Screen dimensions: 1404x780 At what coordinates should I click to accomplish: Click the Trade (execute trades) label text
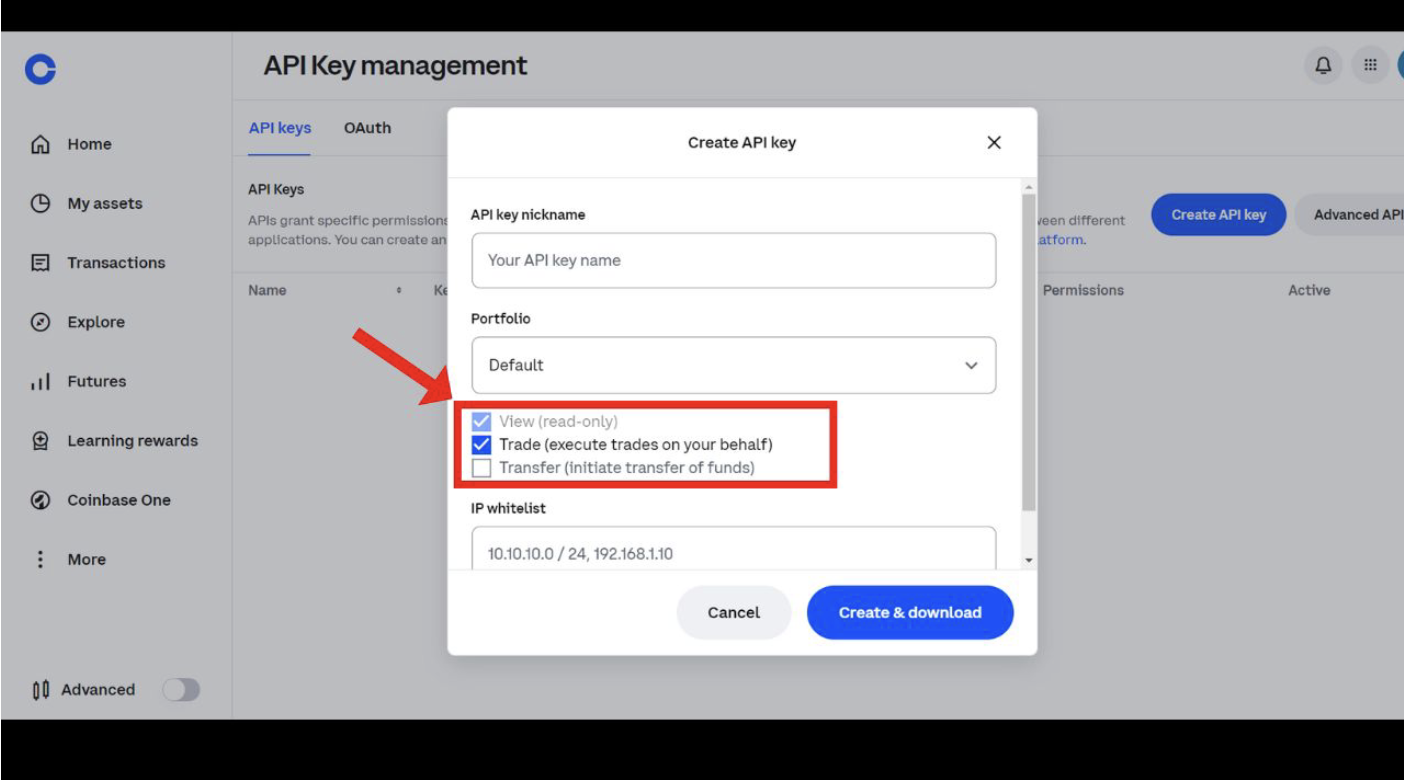pyautogui.click(x=636, y=444)
